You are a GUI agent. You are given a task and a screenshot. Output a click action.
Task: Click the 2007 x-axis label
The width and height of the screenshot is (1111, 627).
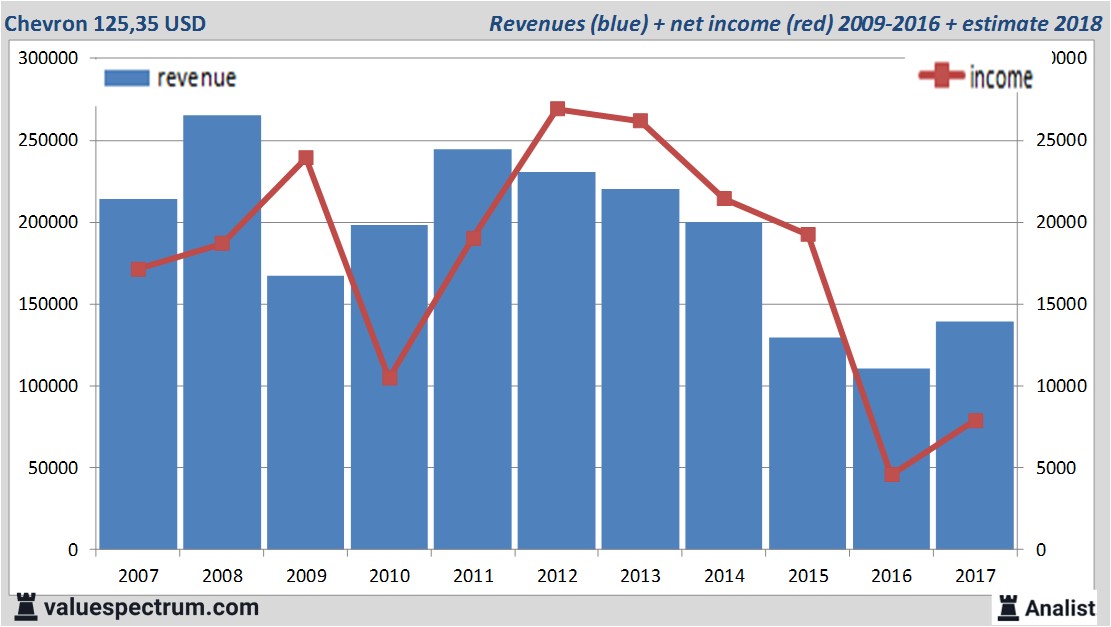tap(138, 575)
